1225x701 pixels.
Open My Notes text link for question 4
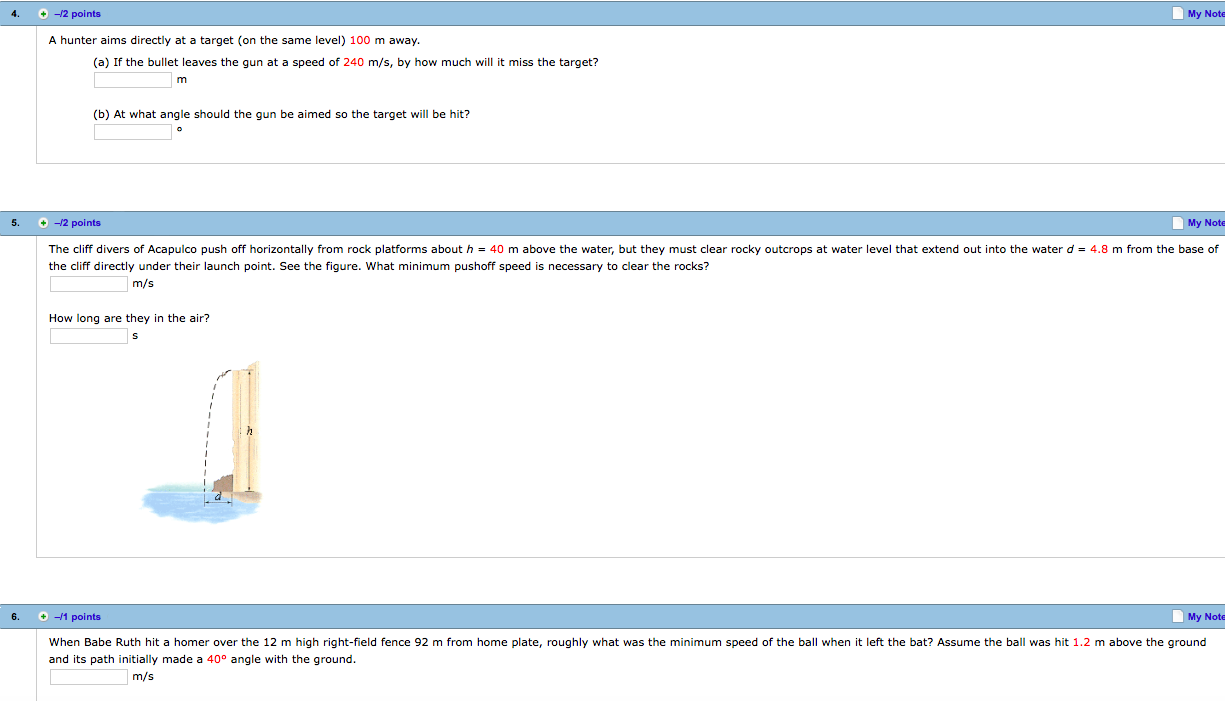tap(1205, 14)
